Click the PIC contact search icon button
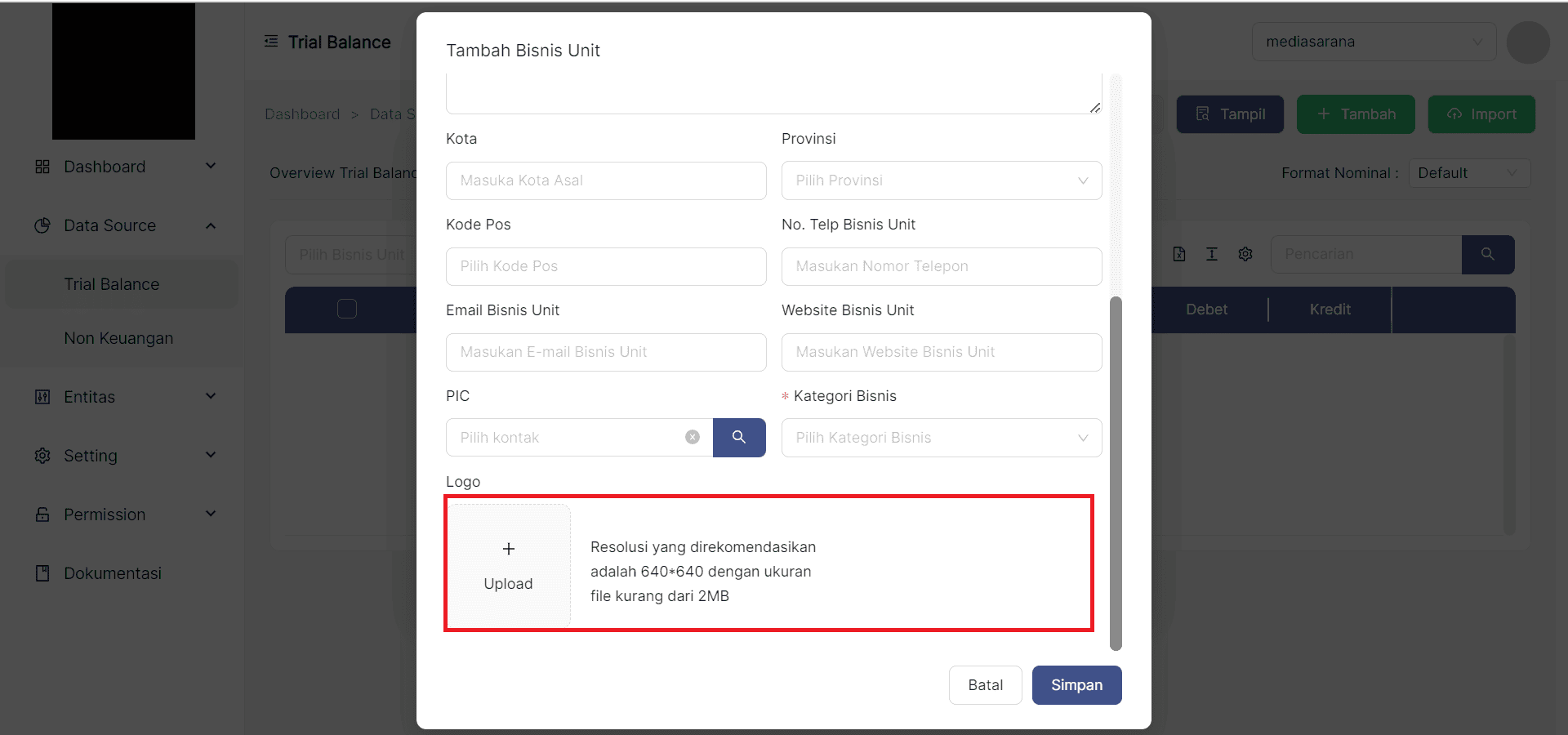 (739, 438)
